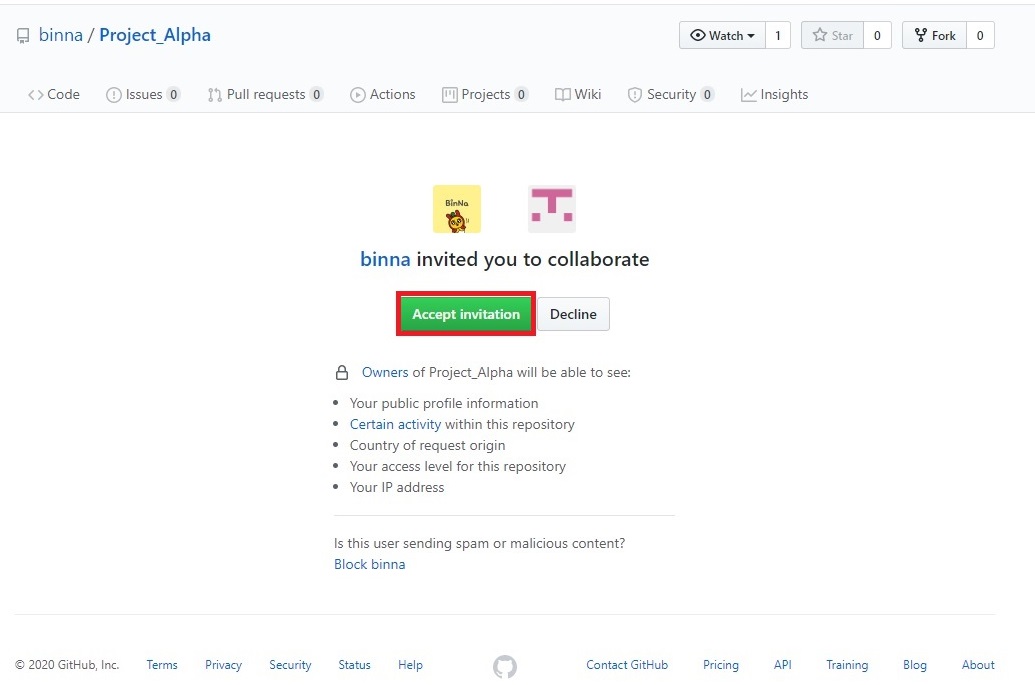Viewport: 1035px width, 685px height.
Task: Open the Help footer link
Action: (x=411, y=665)
